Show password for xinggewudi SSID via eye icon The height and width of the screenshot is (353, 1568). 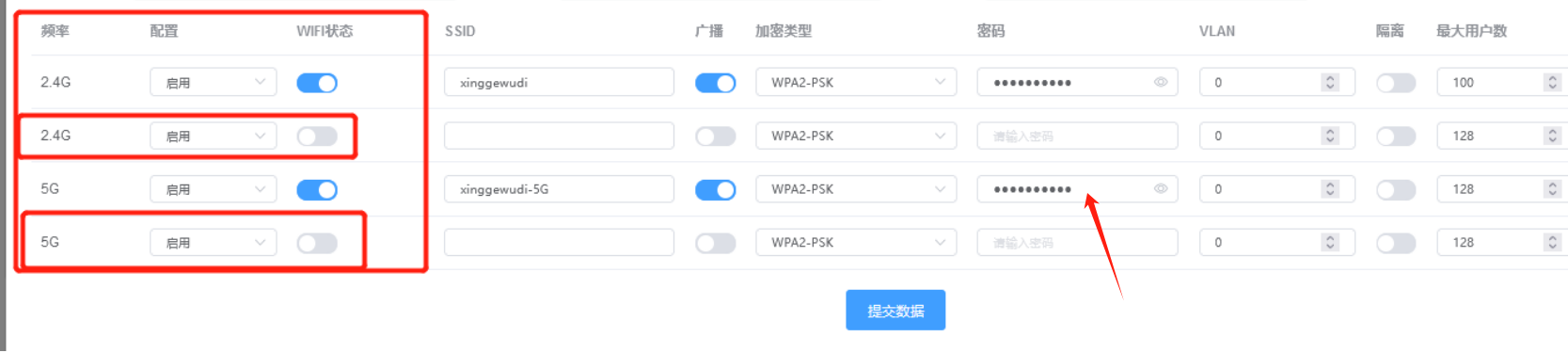coord(1161,82)
